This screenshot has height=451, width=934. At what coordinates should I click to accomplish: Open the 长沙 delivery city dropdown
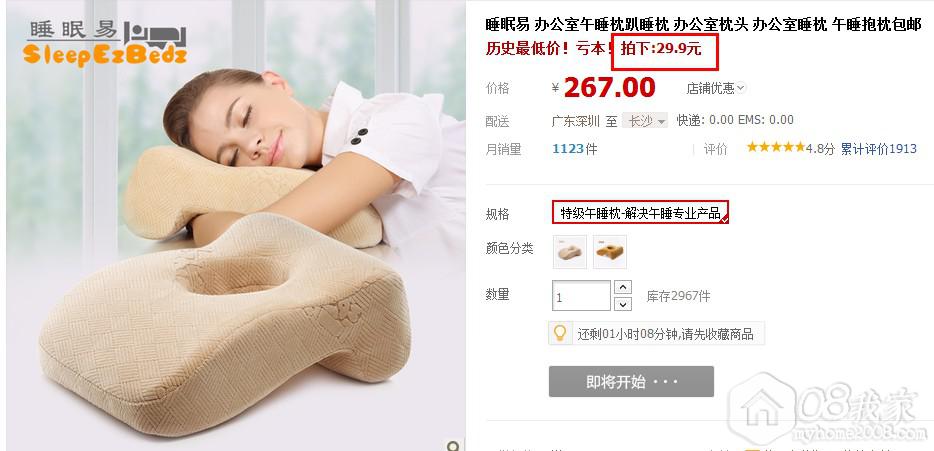(x=645, y=120)
